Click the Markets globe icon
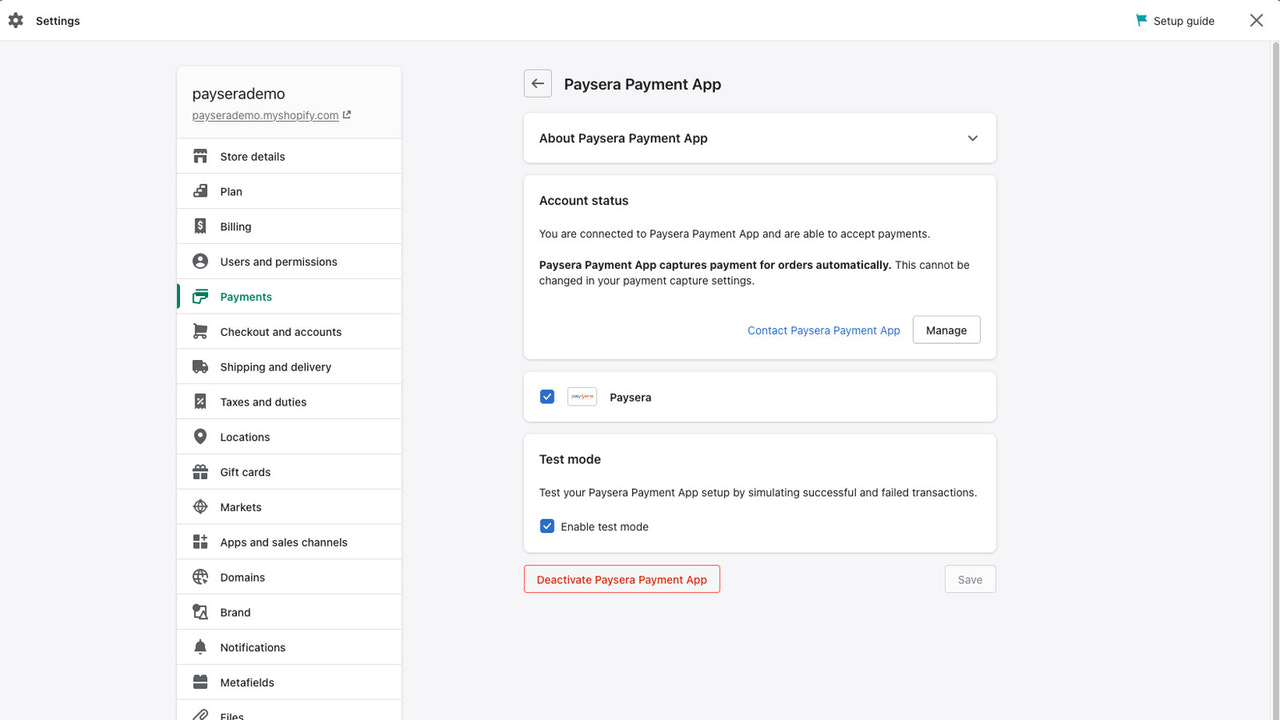Screen dimensions: 1280x720 (200, 506)
